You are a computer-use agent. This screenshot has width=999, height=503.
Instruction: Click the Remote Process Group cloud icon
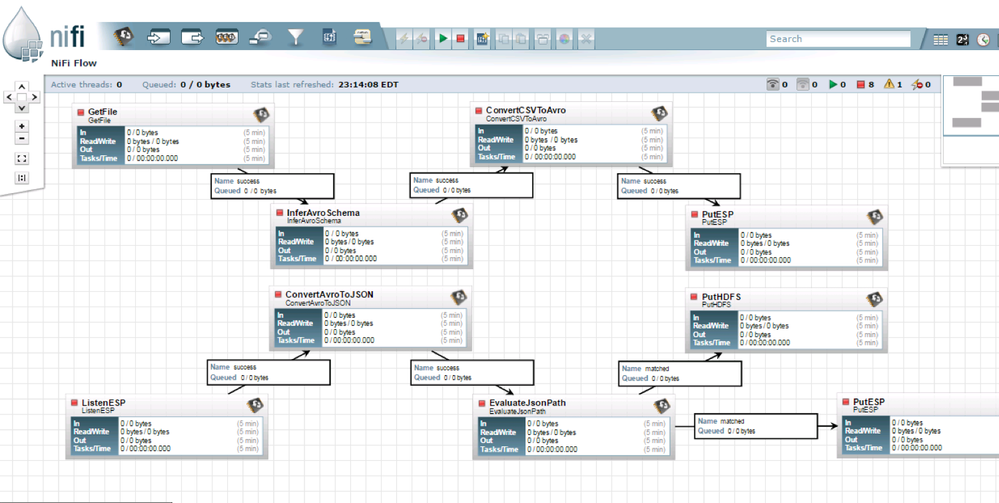pyautogui.click(x=260, y=38)
